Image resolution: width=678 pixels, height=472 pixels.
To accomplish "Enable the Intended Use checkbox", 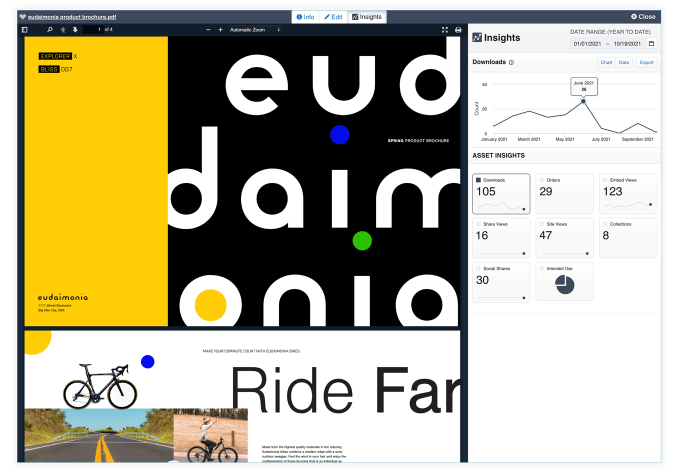I will point(541,268).
